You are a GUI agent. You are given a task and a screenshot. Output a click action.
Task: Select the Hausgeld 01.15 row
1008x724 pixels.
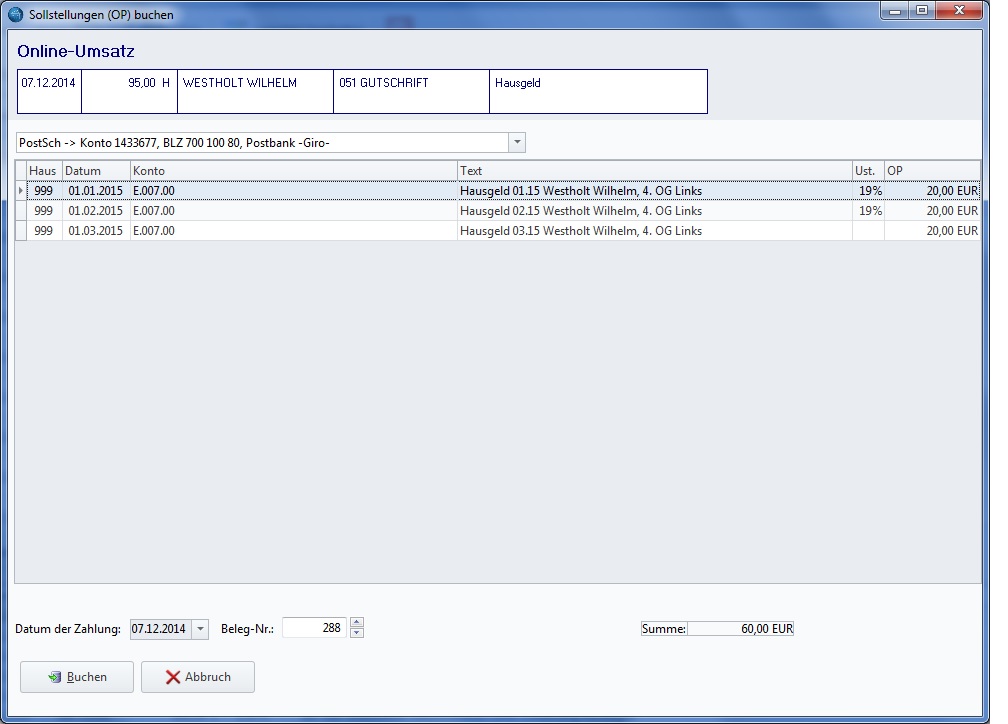click(x=580, y=191)
